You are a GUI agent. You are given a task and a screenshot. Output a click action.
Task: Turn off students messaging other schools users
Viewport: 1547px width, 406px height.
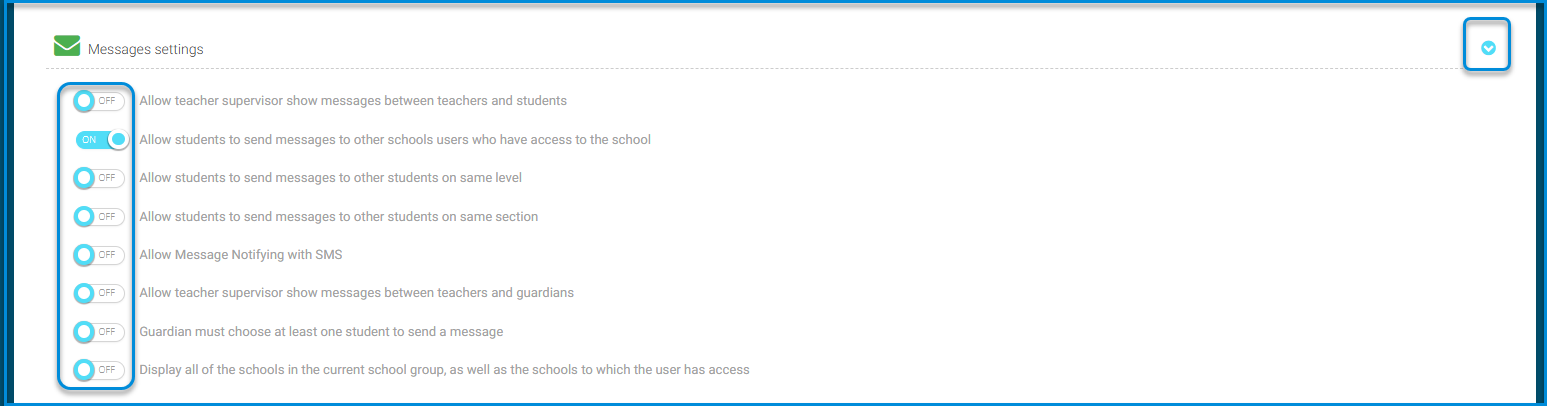coord(103,140)
